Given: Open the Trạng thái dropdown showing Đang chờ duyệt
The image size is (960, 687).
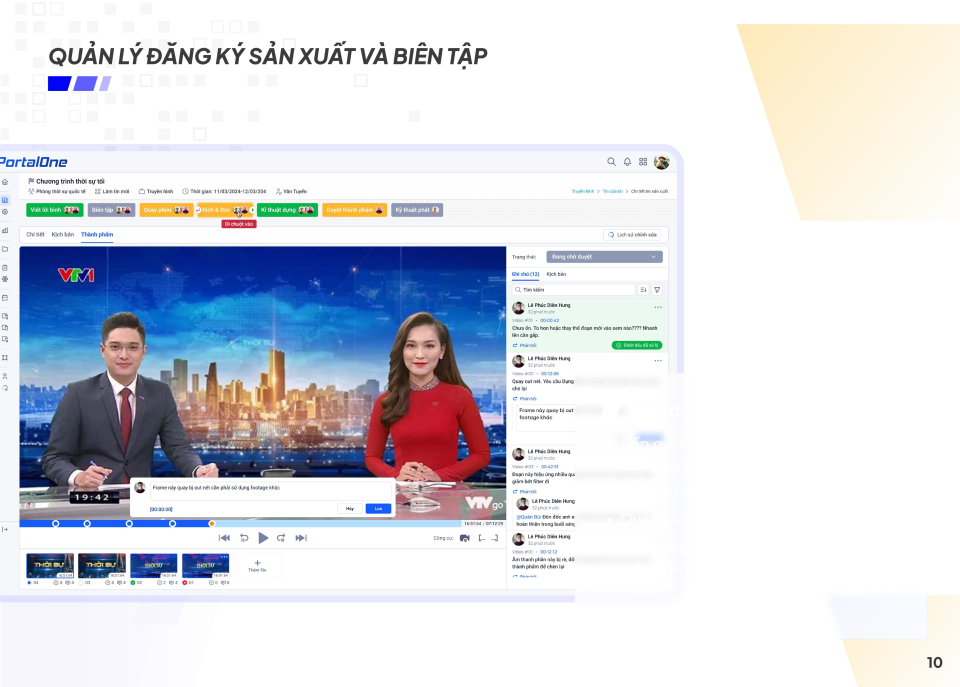Looking at the screenshot, I should [x=604, y=257].
